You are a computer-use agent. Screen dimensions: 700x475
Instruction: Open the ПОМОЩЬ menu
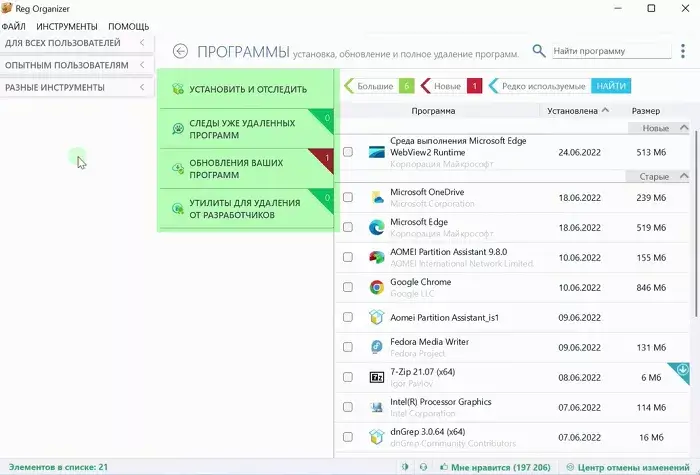pyautogui.click(x=128, y=26)
